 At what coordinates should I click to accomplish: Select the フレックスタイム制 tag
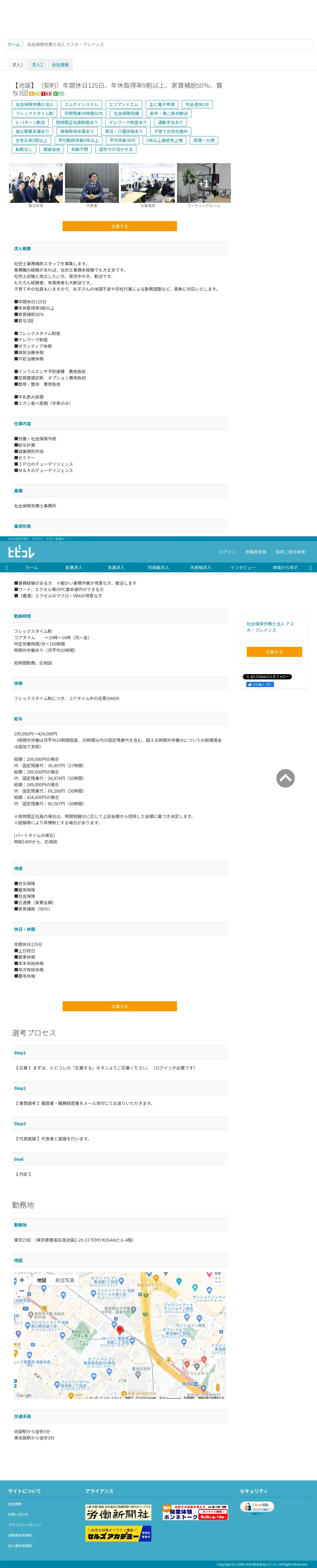click(35, 113)
